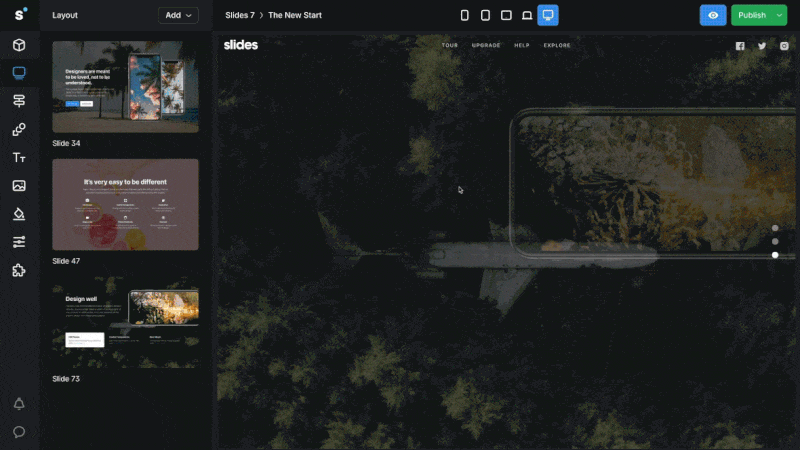Switch to small phone viewport
The image size is (800, 450).
(x=464, y=15)
